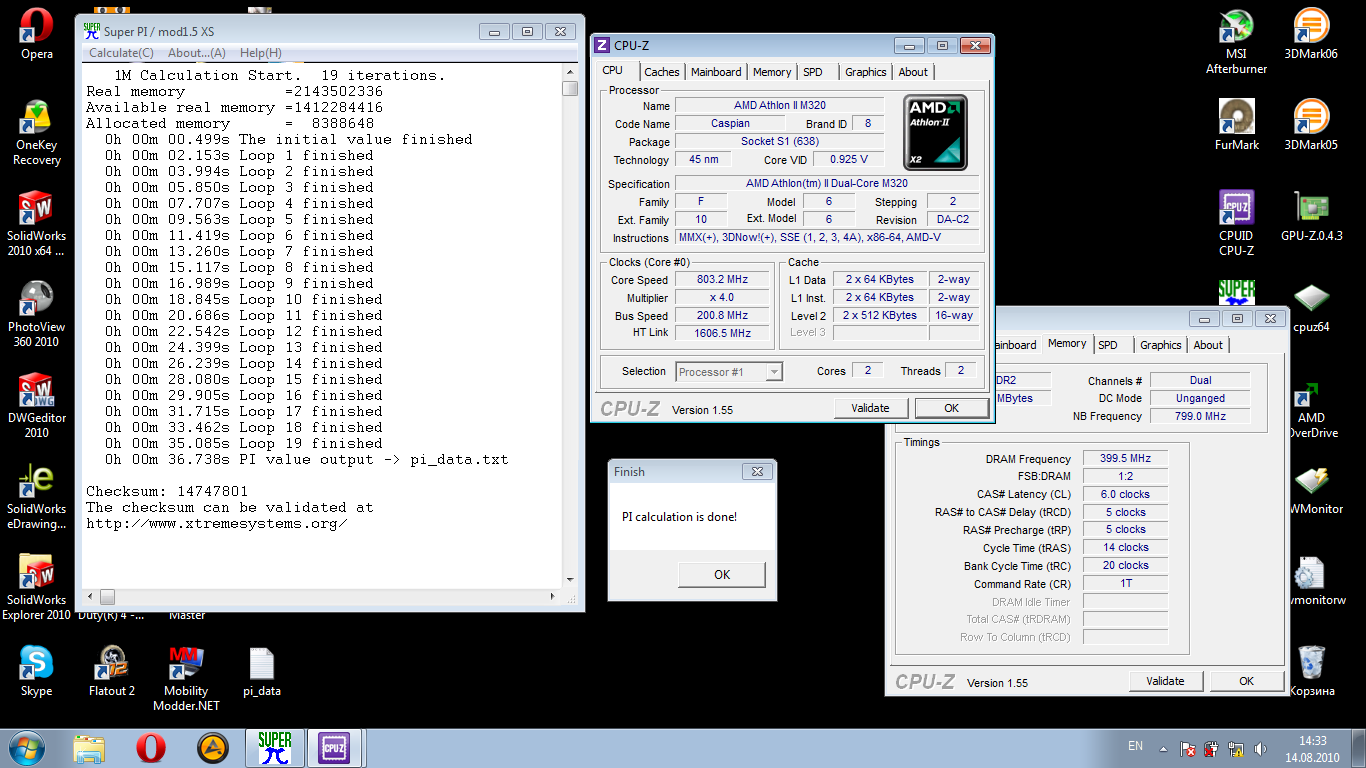The height and width of the screenshot is (768, 1366).
Task: Click the AMD Athlon II logo
Action: 936,131
